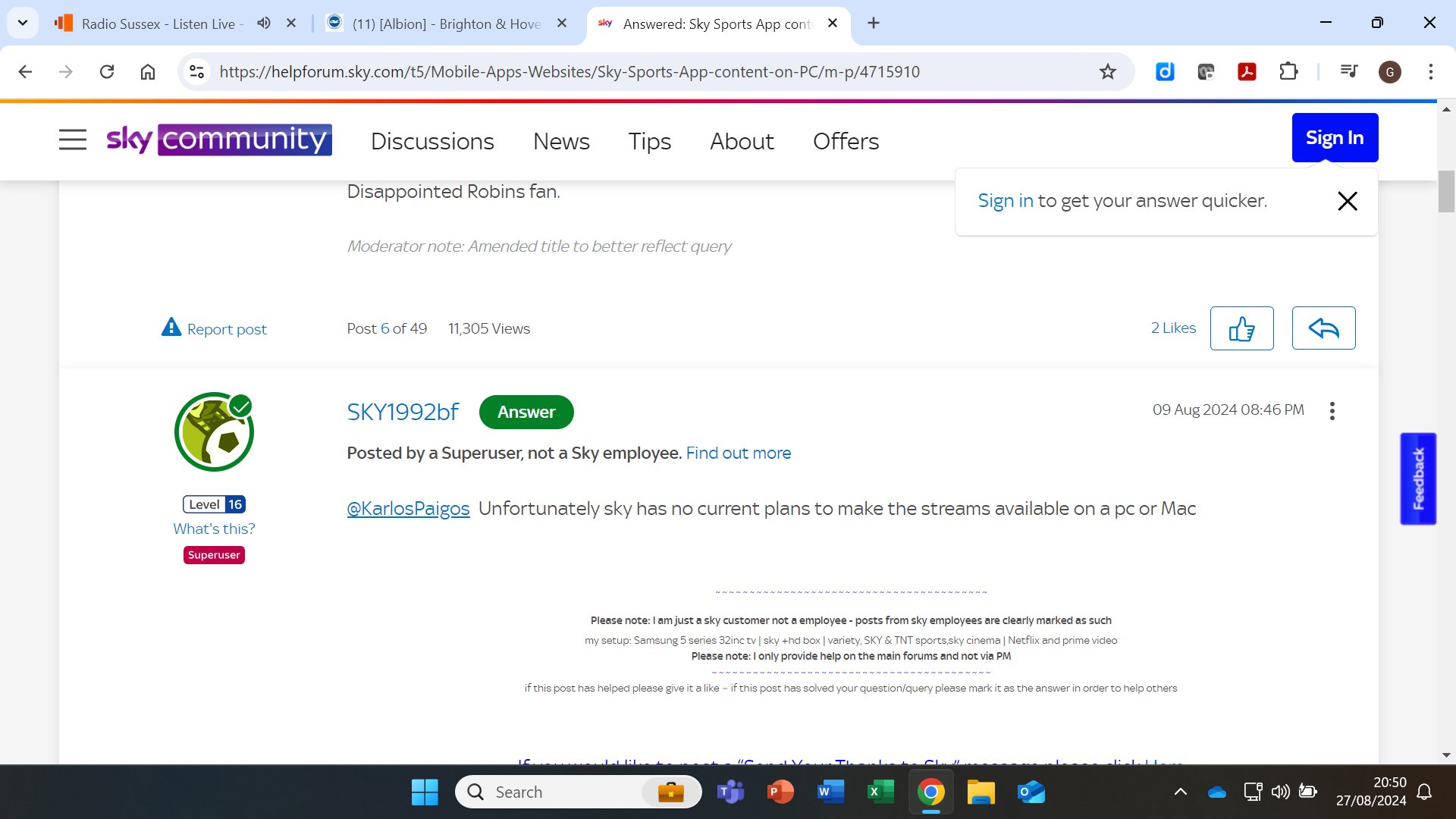
Task: Open SKY1992bf profile name link
Action: click(x=403, y=412)
